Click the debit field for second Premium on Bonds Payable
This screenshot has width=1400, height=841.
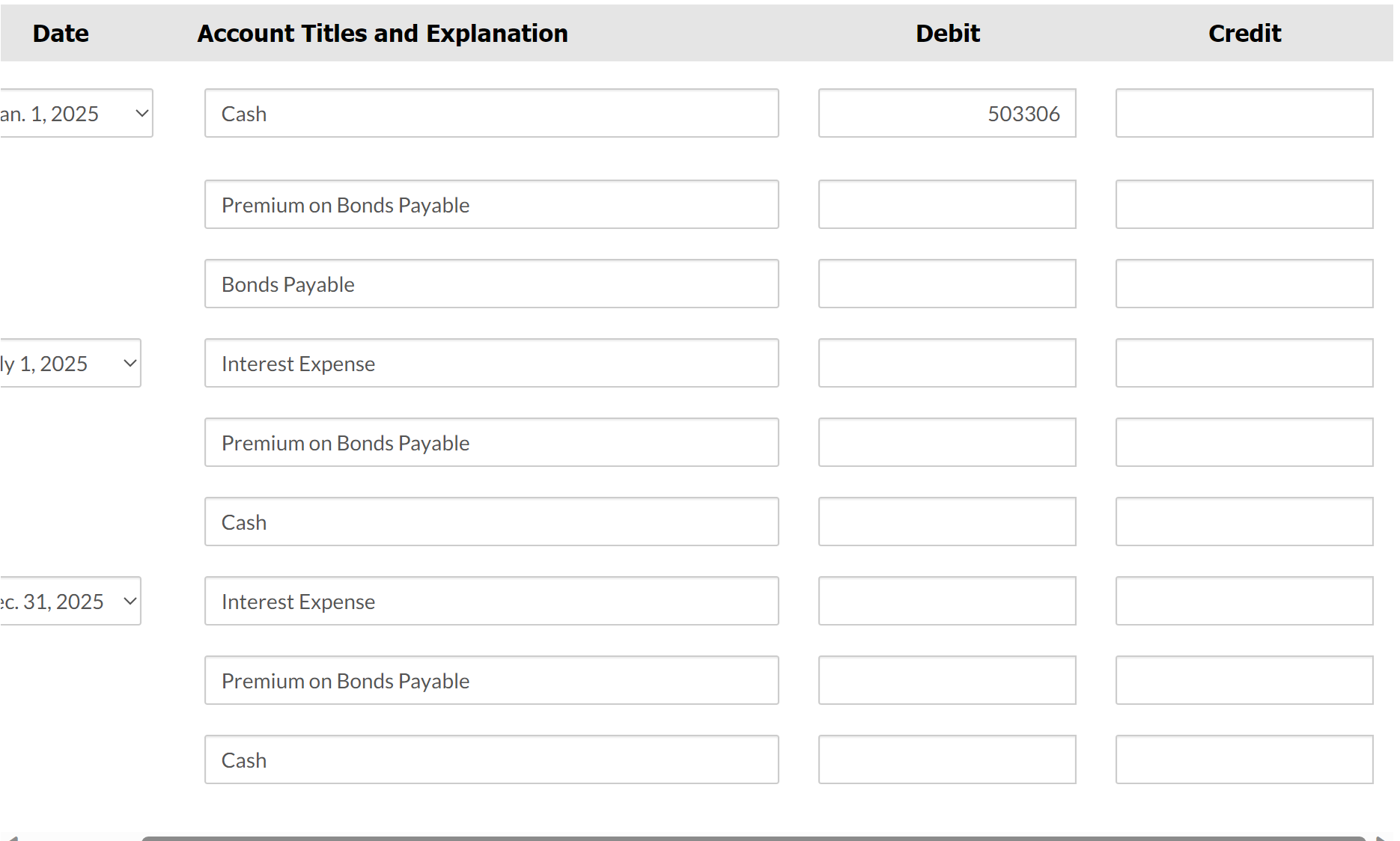947,442
